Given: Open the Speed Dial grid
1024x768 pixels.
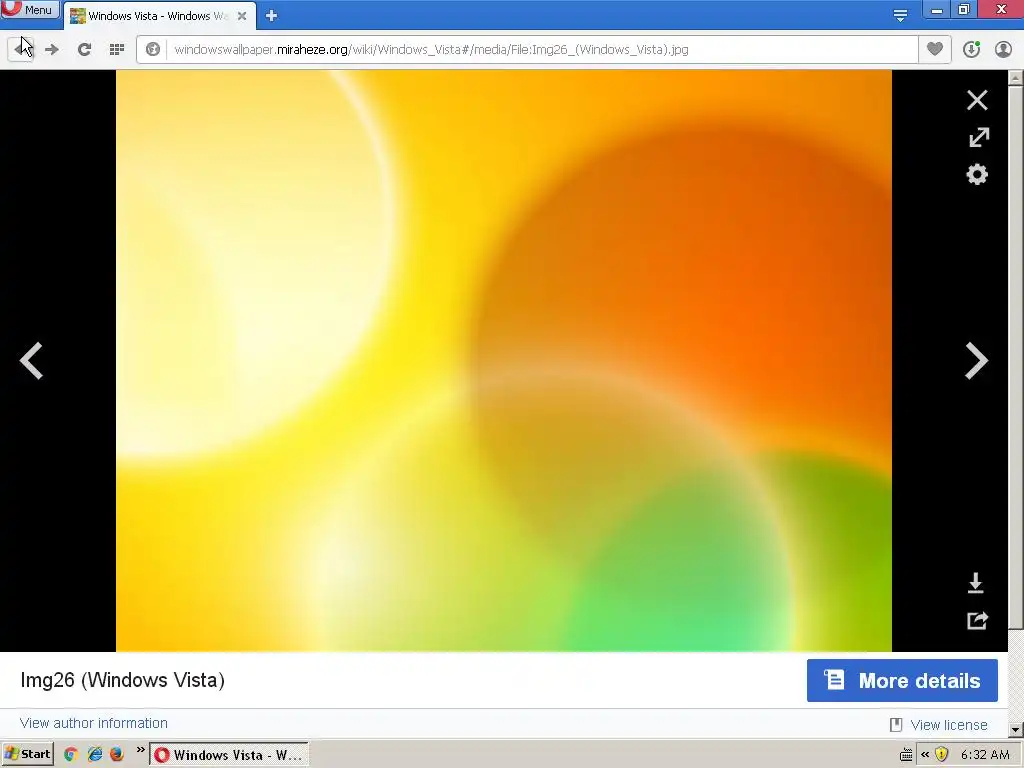Looking at the screenshot, I should 117,50.
